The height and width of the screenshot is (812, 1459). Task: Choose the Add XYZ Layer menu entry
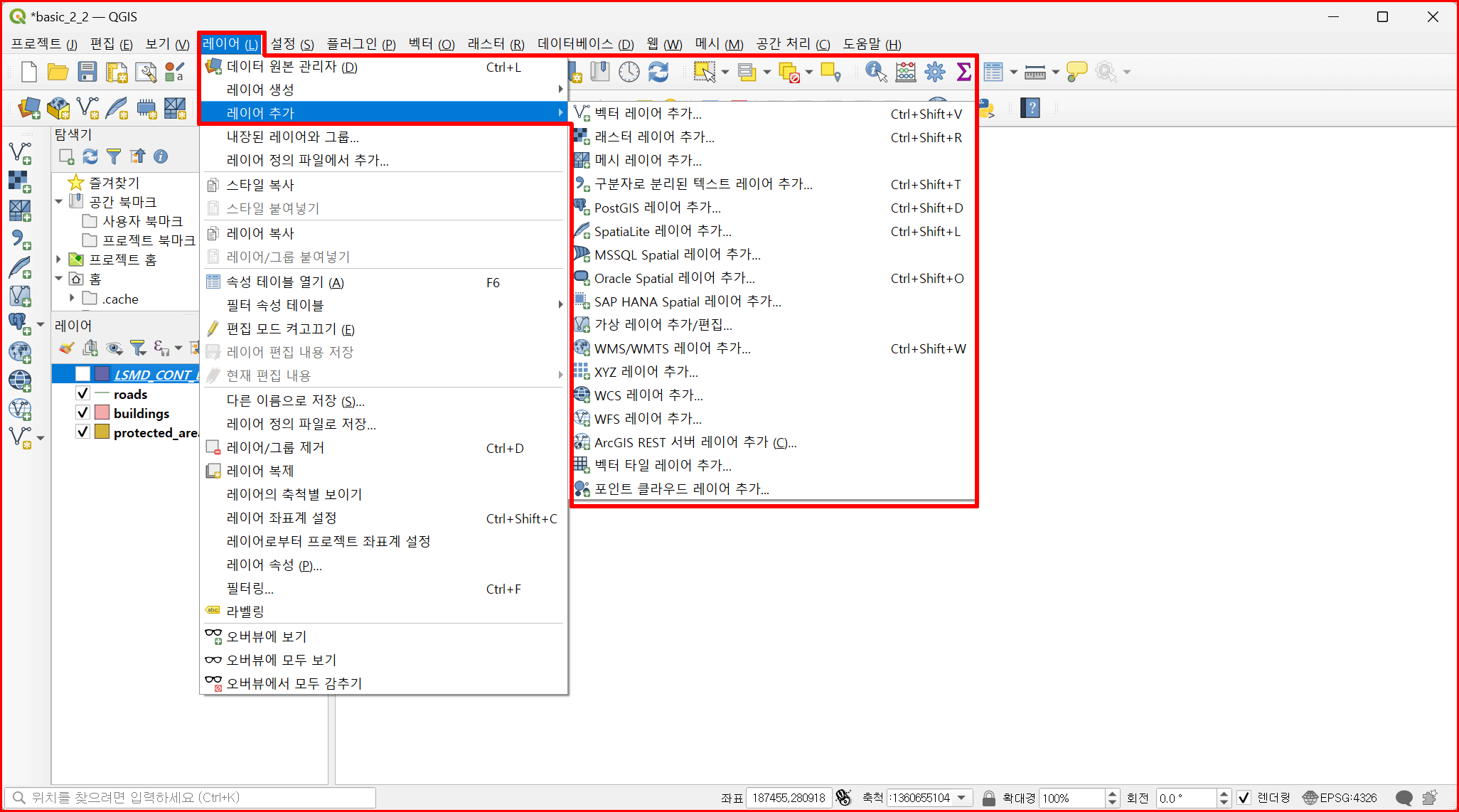tap(646, 372)
